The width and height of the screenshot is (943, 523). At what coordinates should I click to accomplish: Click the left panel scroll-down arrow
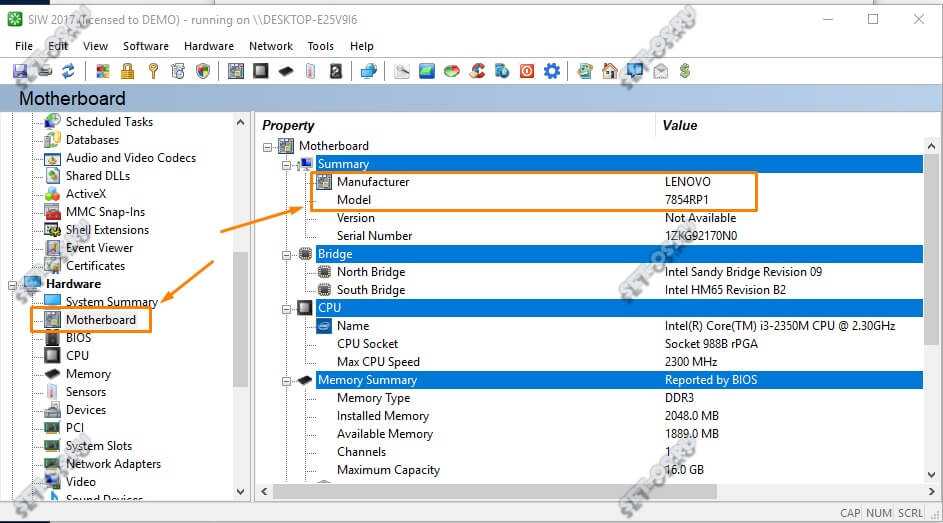pos(240,492)
